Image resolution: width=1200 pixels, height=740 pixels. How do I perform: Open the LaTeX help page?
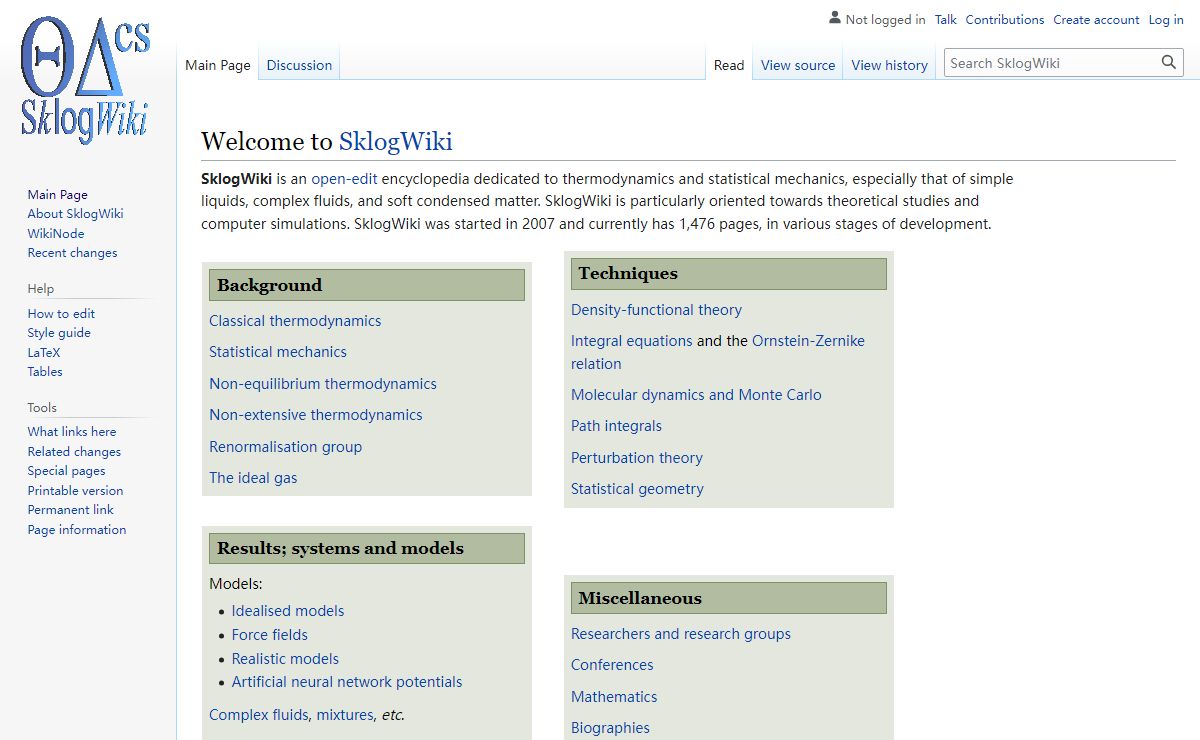click(44, 352)
